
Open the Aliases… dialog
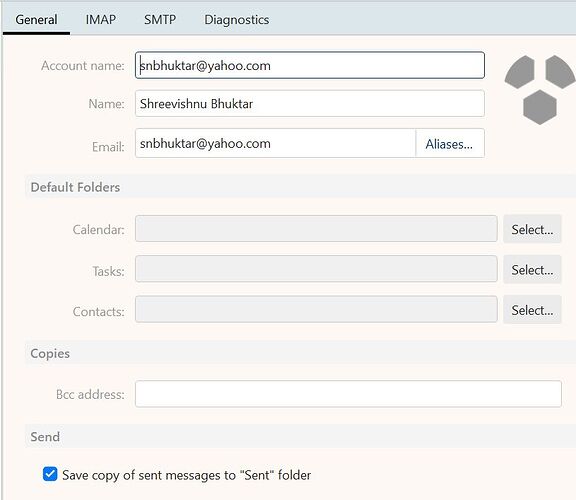(x=449, y=144)
